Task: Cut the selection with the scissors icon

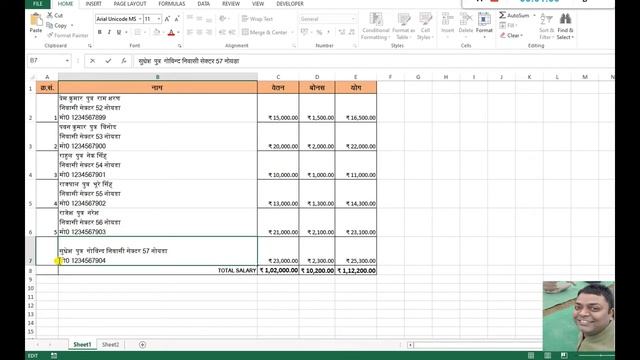Action: point(50,15)
